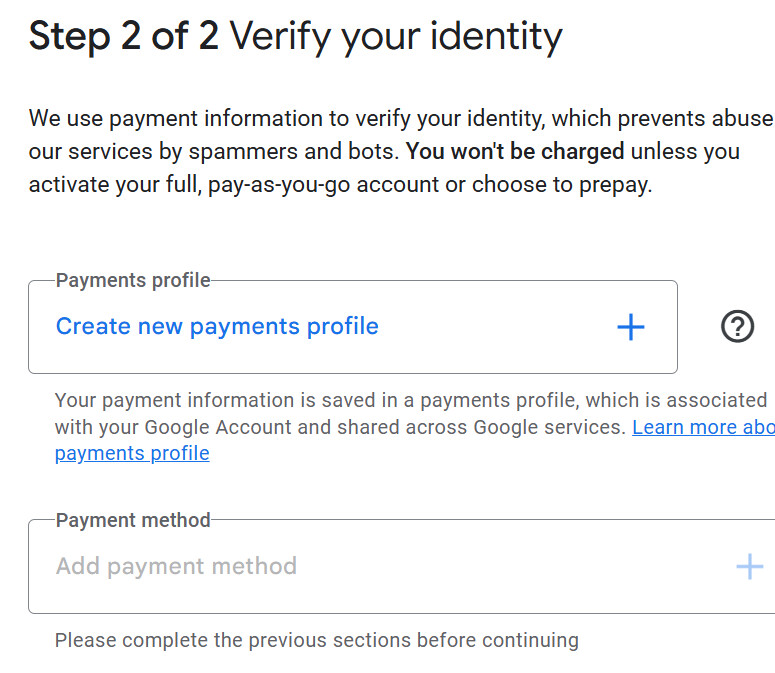
Task: Click the "Add payment method" placeholder
Action: point(176,566)
